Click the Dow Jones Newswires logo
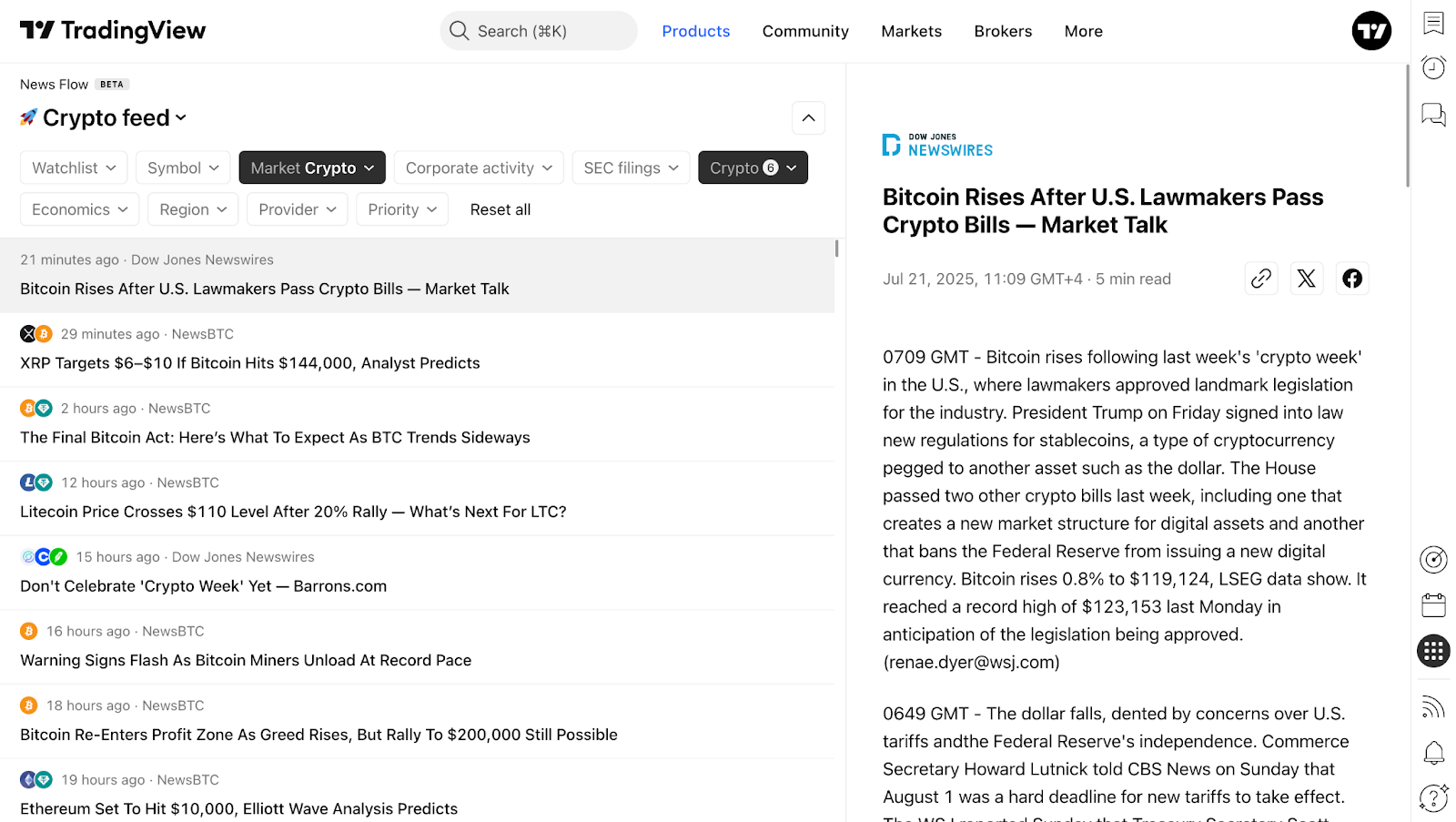 point(937,145)
